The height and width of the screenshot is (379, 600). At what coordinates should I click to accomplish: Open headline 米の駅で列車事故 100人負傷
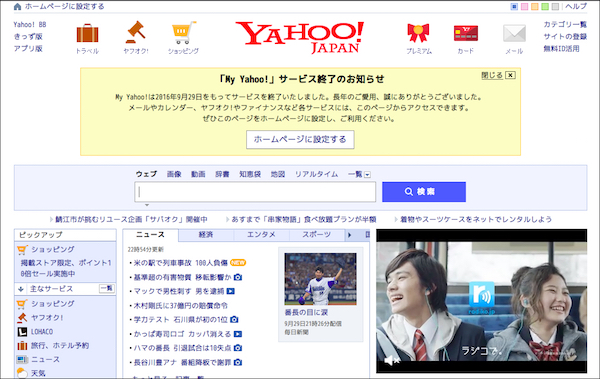(x=181, y=263)
